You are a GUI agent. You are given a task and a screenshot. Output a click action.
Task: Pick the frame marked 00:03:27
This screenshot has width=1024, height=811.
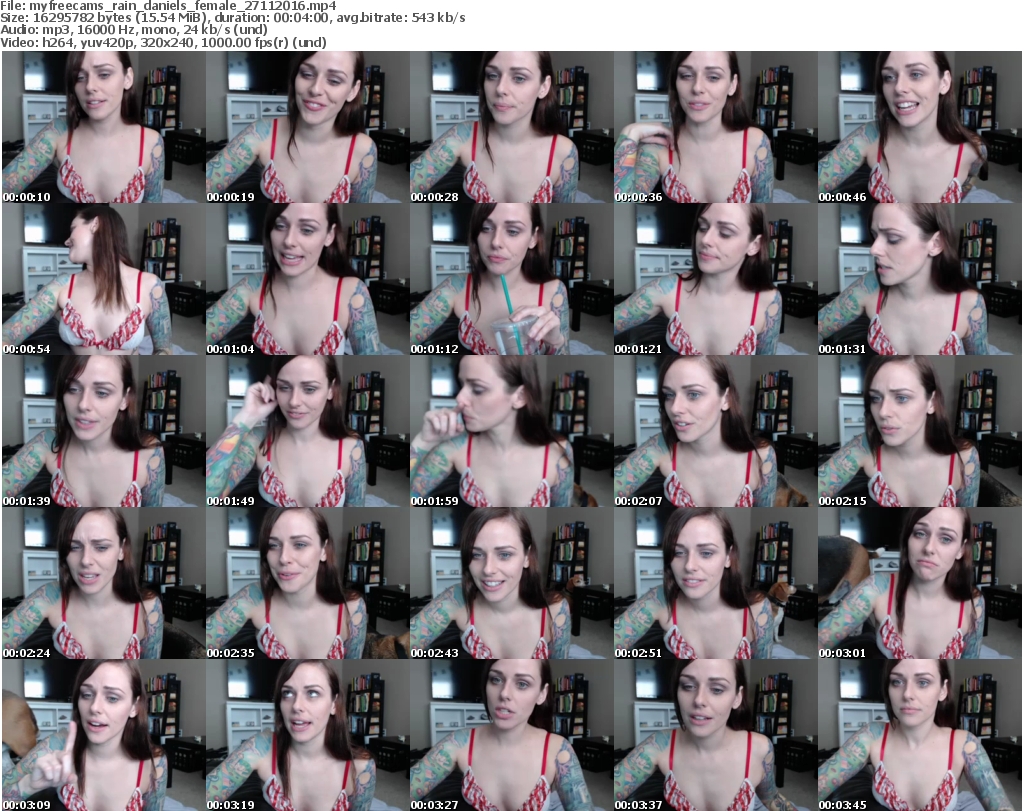pos(511,735)
